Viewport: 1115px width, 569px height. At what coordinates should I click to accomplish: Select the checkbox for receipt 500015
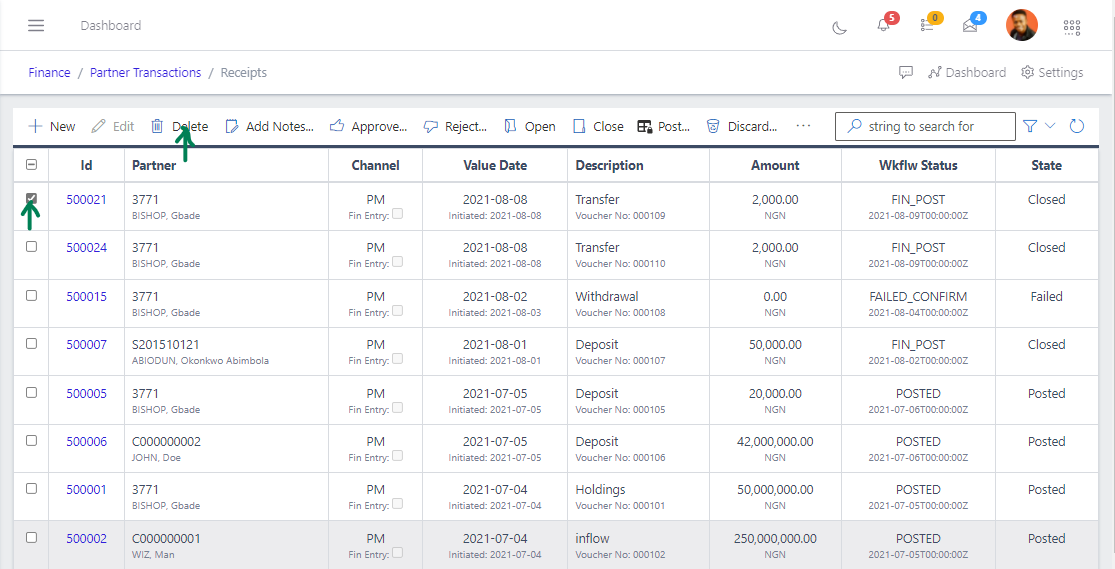pyautogui.click(x=31, y=296)
